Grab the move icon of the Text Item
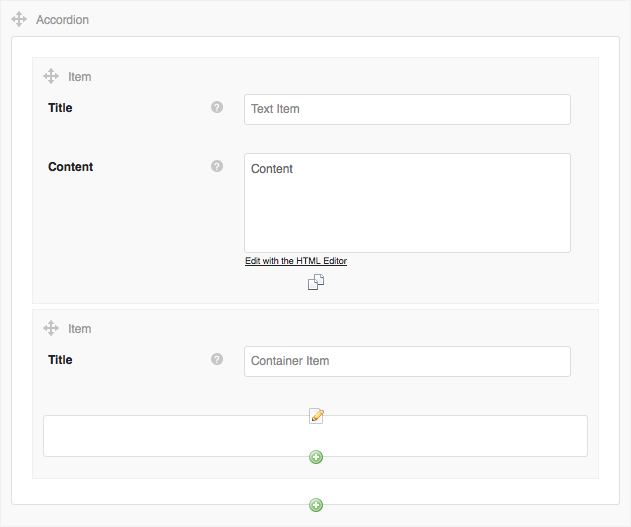Screen dimensions: 631x527 tap(51, 76)
